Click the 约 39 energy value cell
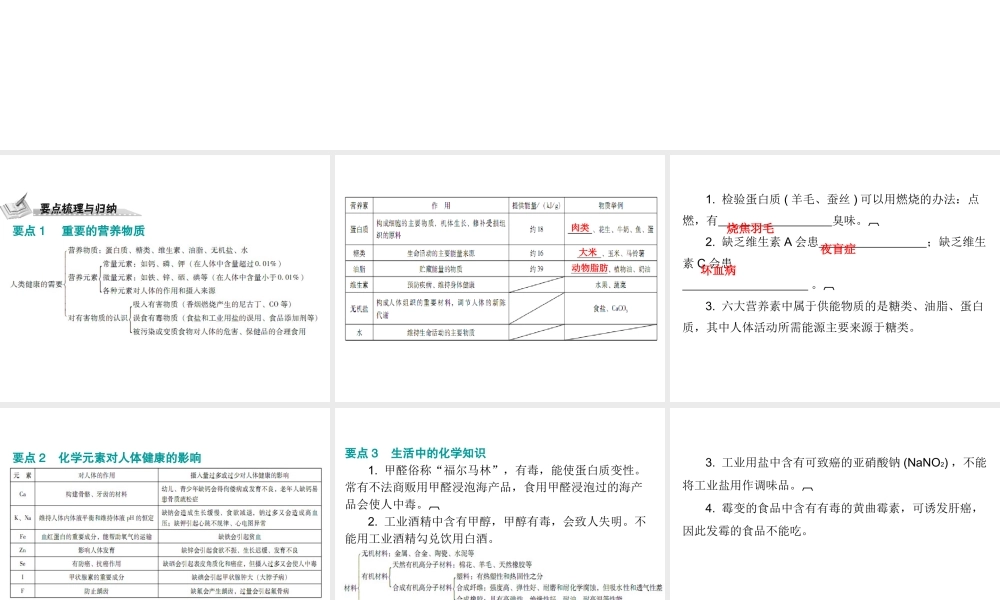 (x=536, y=269)
